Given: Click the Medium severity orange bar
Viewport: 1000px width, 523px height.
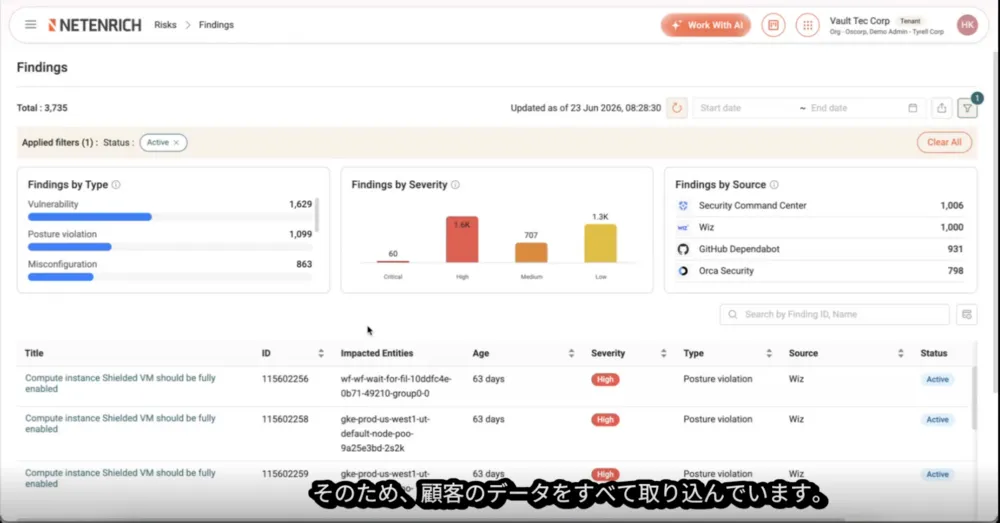Looking at the screenshot, I should click(x=531, y=253).
